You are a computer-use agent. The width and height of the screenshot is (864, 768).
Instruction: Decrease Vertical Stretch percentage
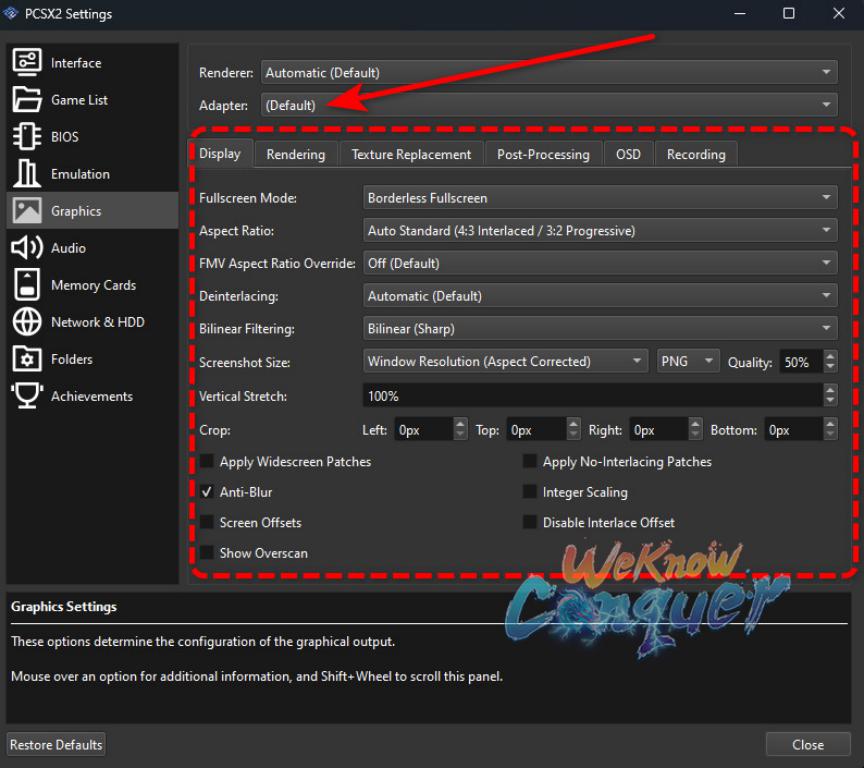(830, 401)
